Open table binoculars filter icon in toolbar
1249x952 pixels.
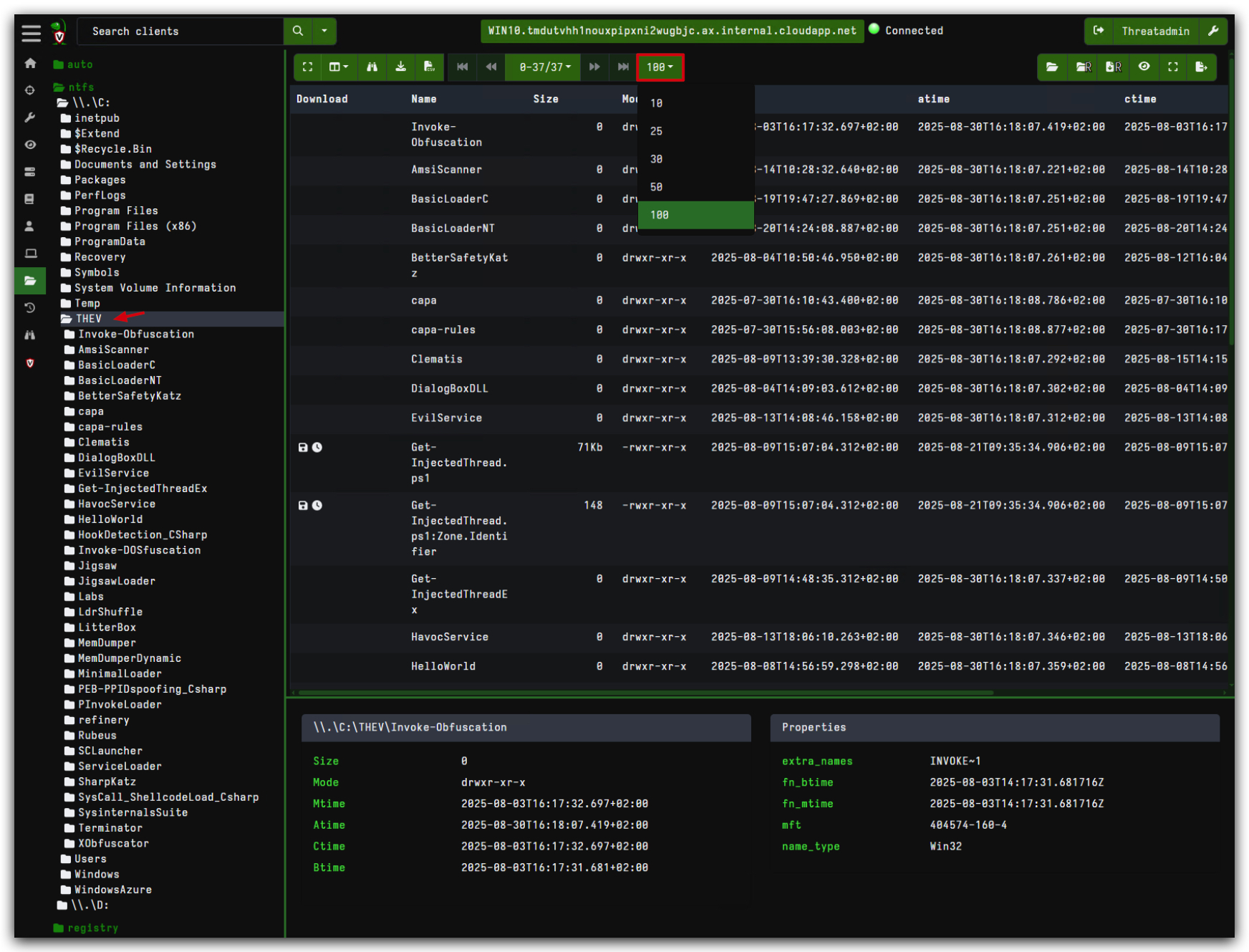click(372, 67)
